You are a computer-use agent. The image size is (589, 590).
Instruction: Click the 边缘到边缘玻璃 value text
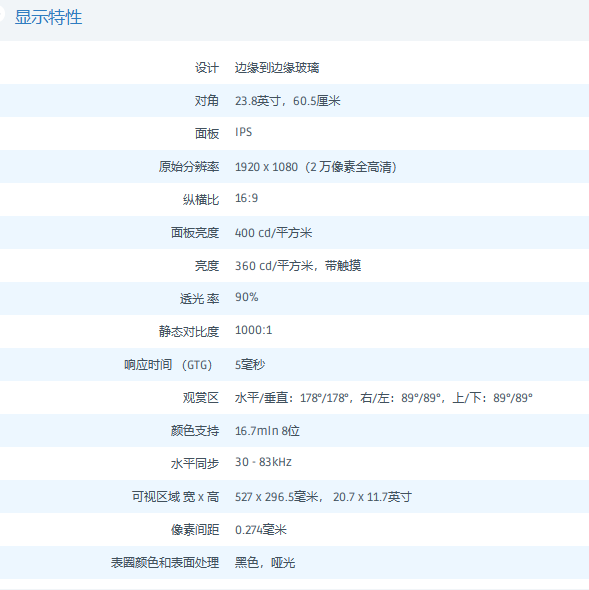pyautogui.click(x=277, y=68)
